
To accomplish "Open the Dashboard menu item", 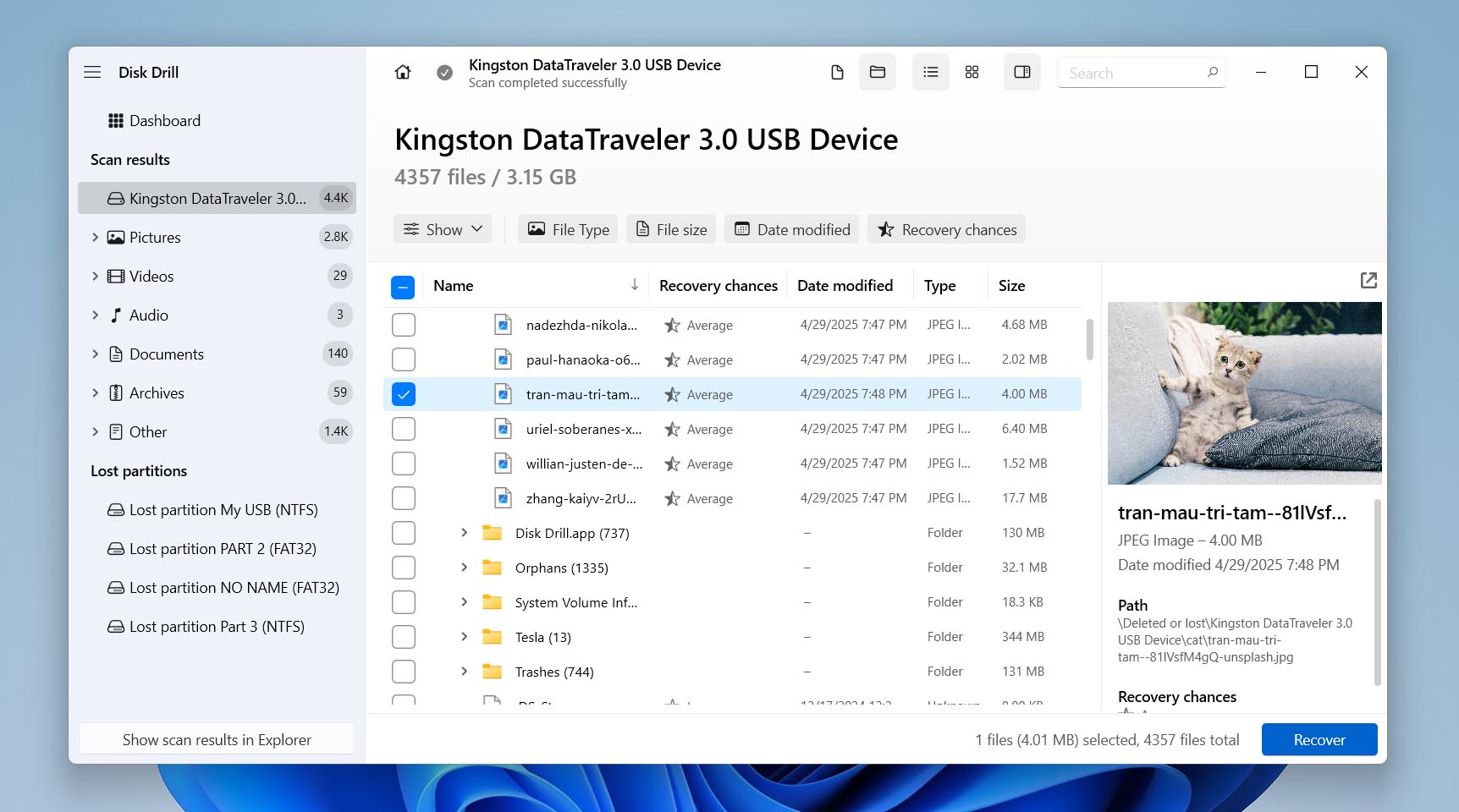I will 217,121.
